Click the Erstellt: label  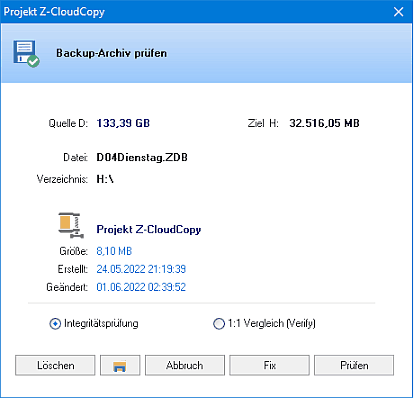(x=73, y=269)
